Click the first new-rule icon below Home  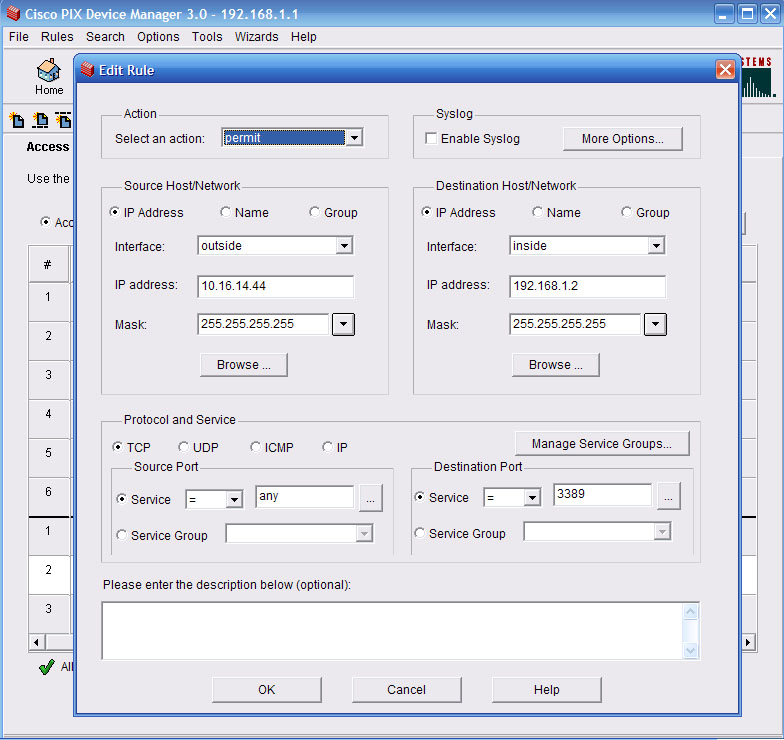(x=16, y=120)
